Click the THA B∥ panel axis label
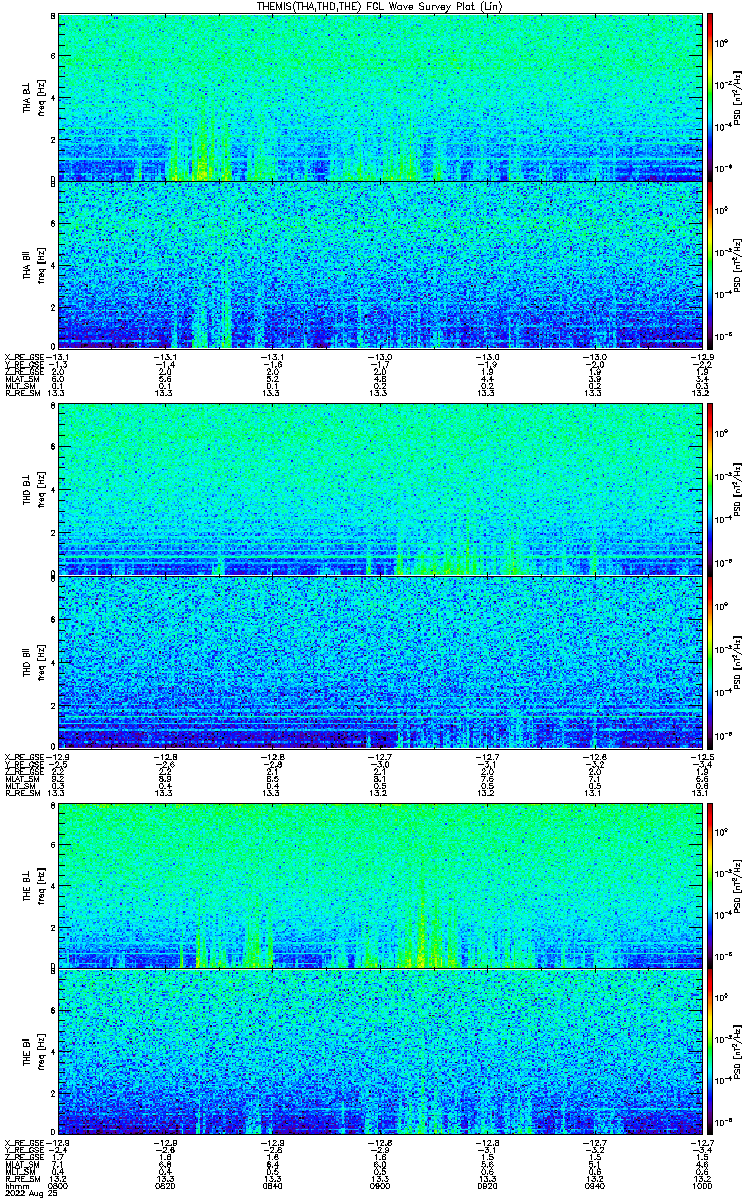This screenshot has width=750, height=1200. (x=28, y=264)
